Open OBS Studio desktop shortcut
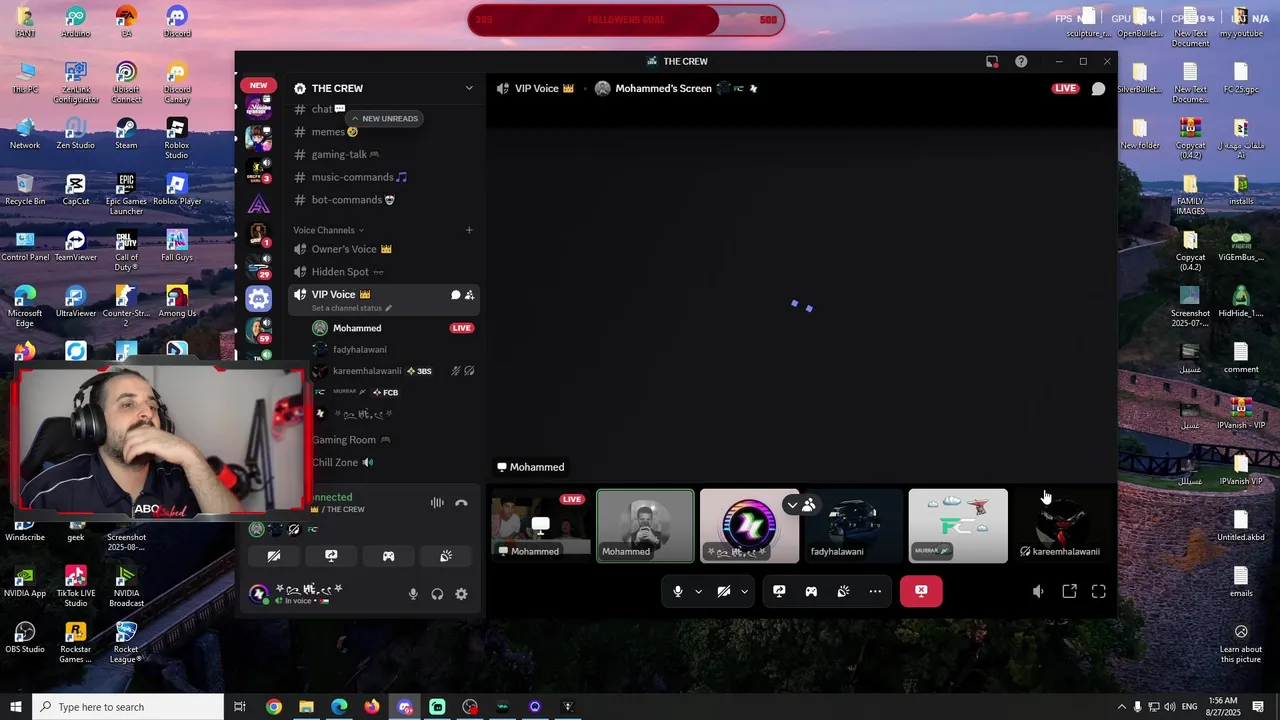Viewport: 1280px width, 720px height. click(x=25, y=637)
